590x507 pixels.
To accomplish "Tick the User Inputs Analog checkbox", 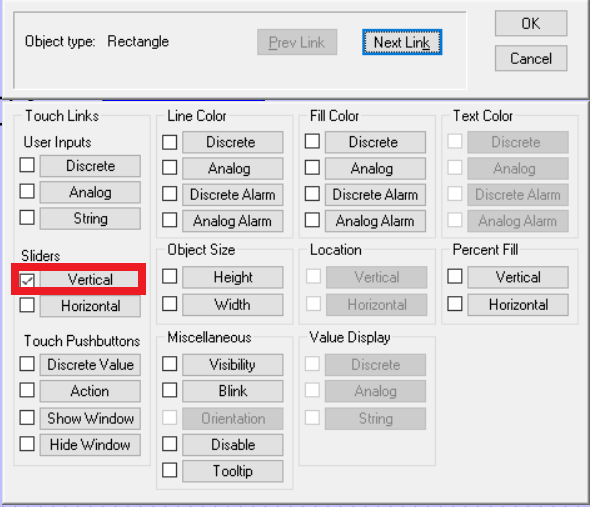I will click(27, 191).
